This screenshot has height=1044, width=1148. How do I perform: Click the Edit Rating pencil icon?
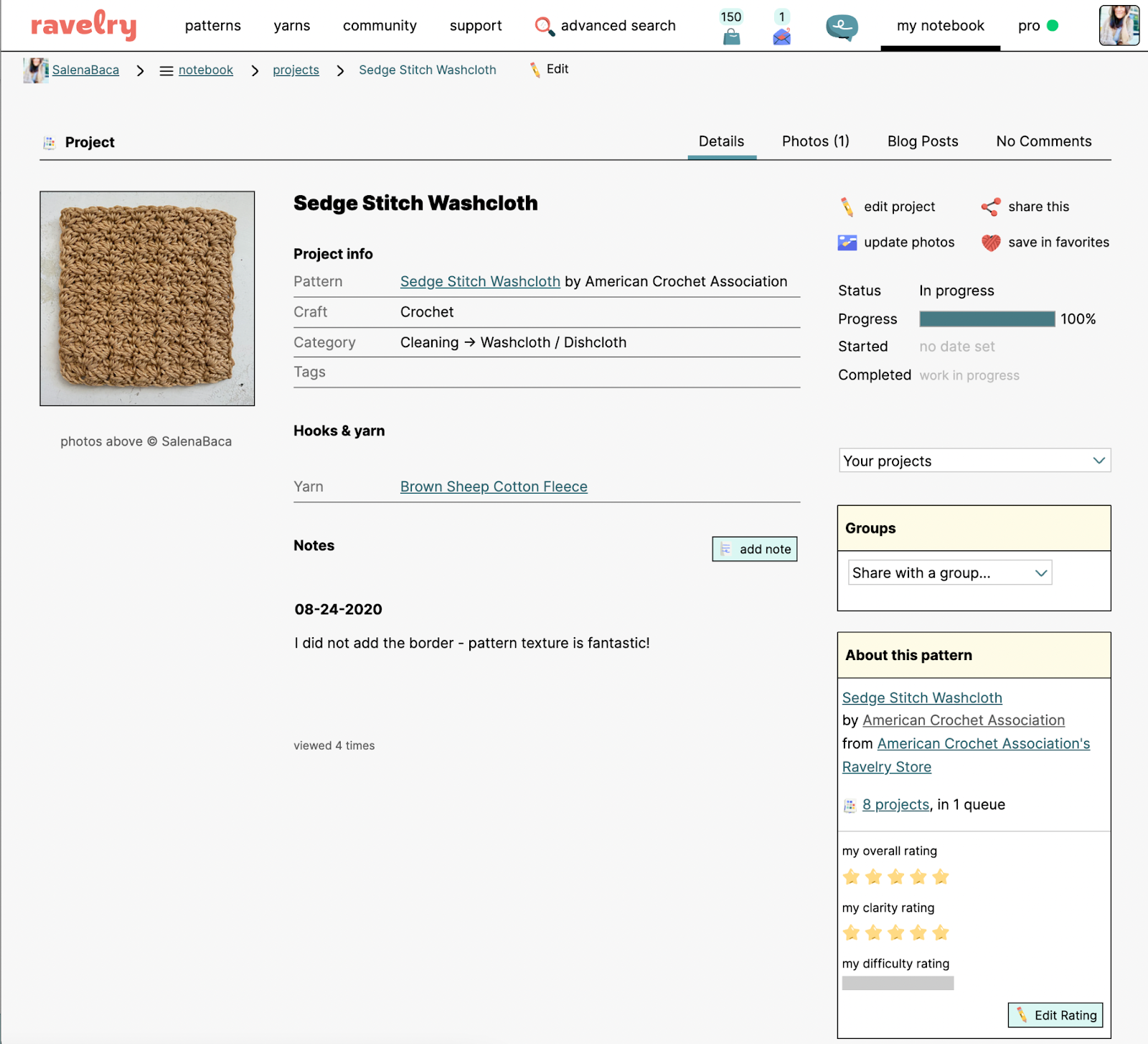pos(1022,1015)
